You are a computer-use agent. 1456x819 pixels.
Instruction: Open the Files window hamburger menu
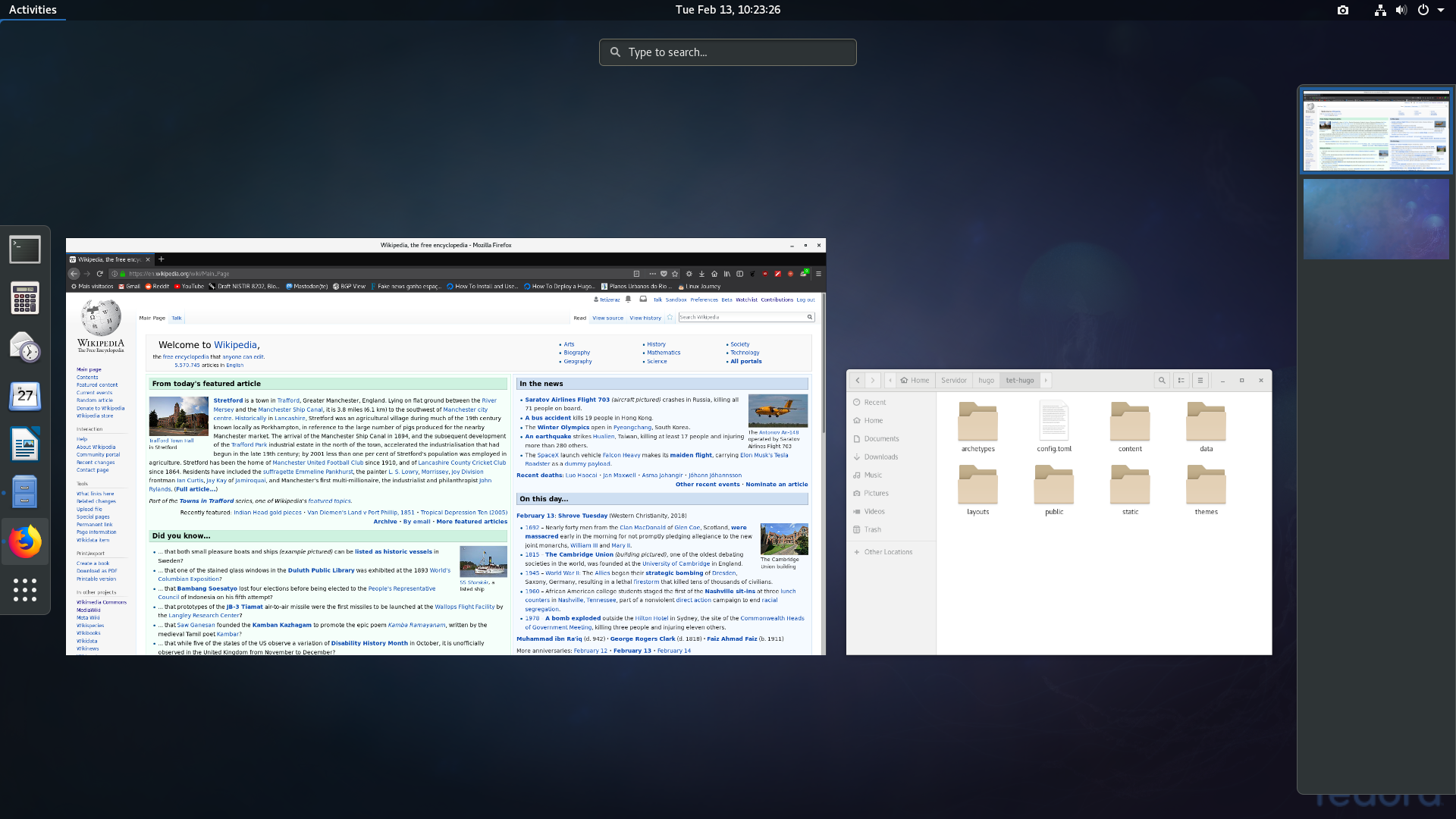coord(1200,380)
